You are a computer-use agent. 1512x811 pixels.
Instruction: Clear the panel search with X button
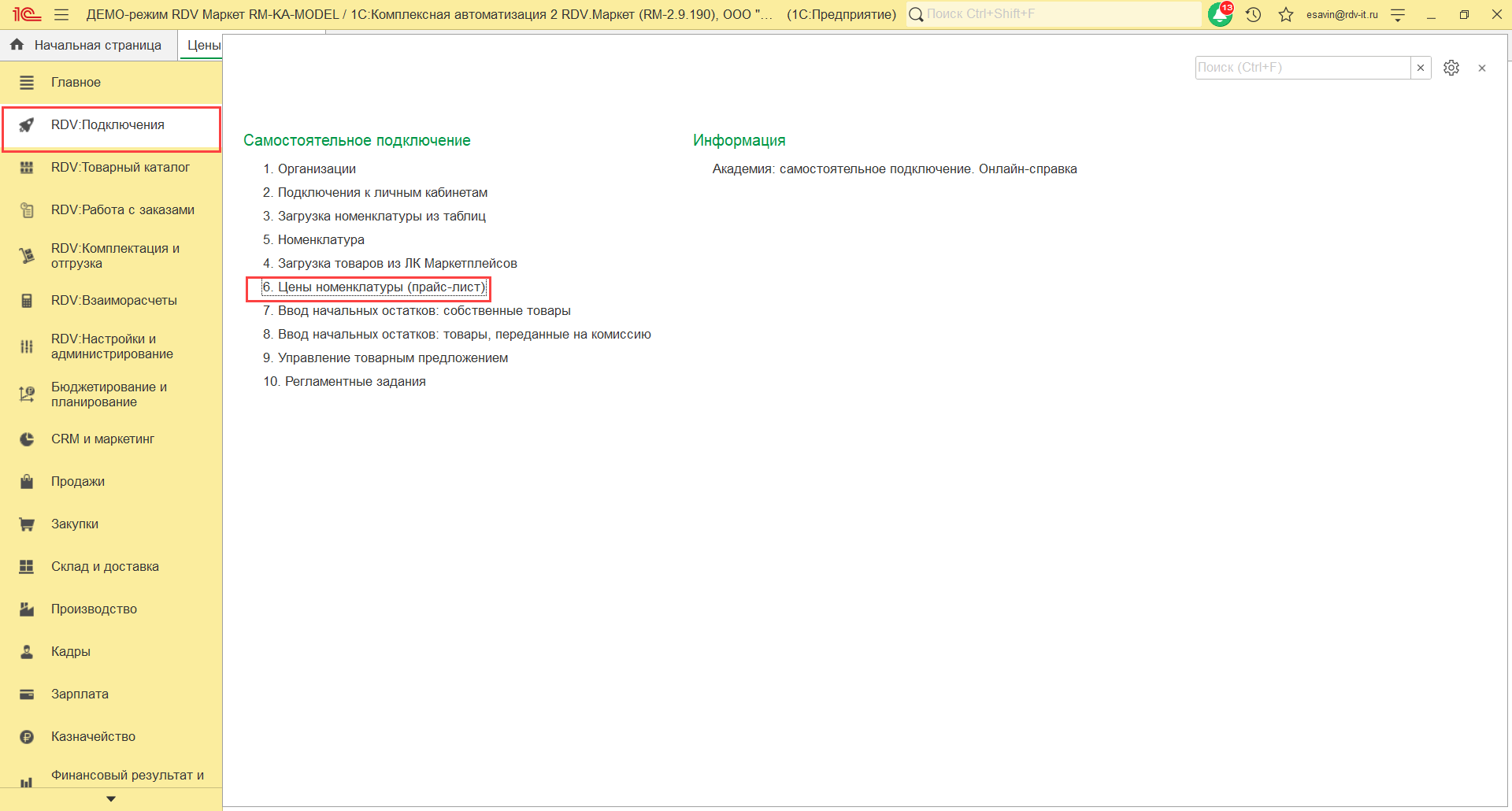tap(1421, 68)
